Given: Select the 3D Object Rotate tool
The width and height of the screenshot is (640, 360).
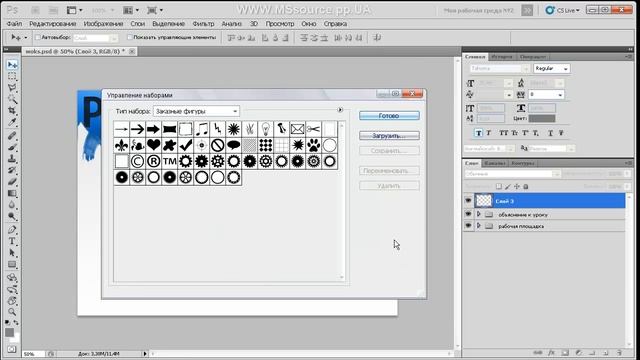Looking at the screenshot, I should (12, 278).
